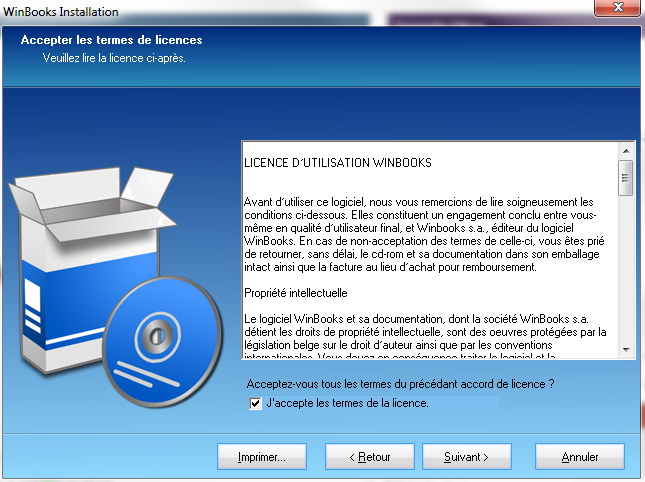Image resolution: width=645 pixels, height=482 pixels.
Task: Click the "Accepter les termes de licences" title
Action: 111,40
